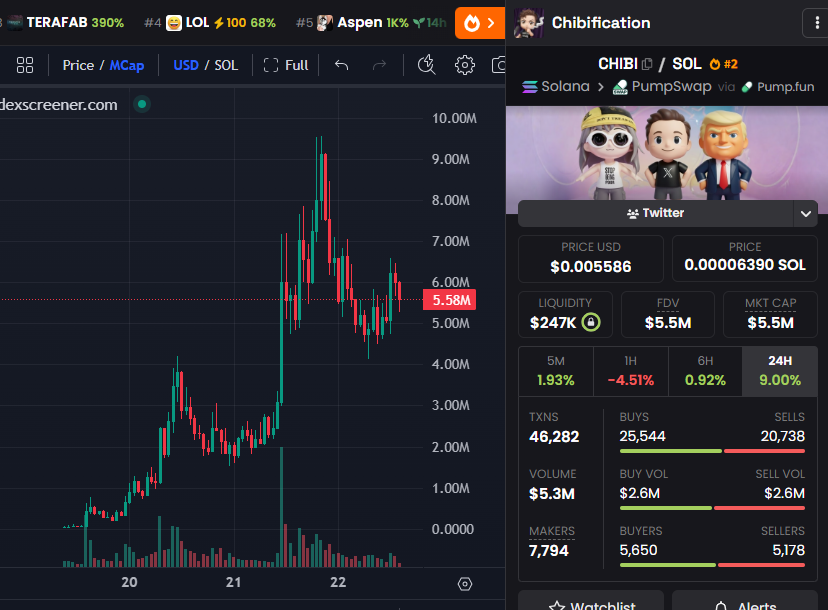Select USD denomination

point(186,65)
